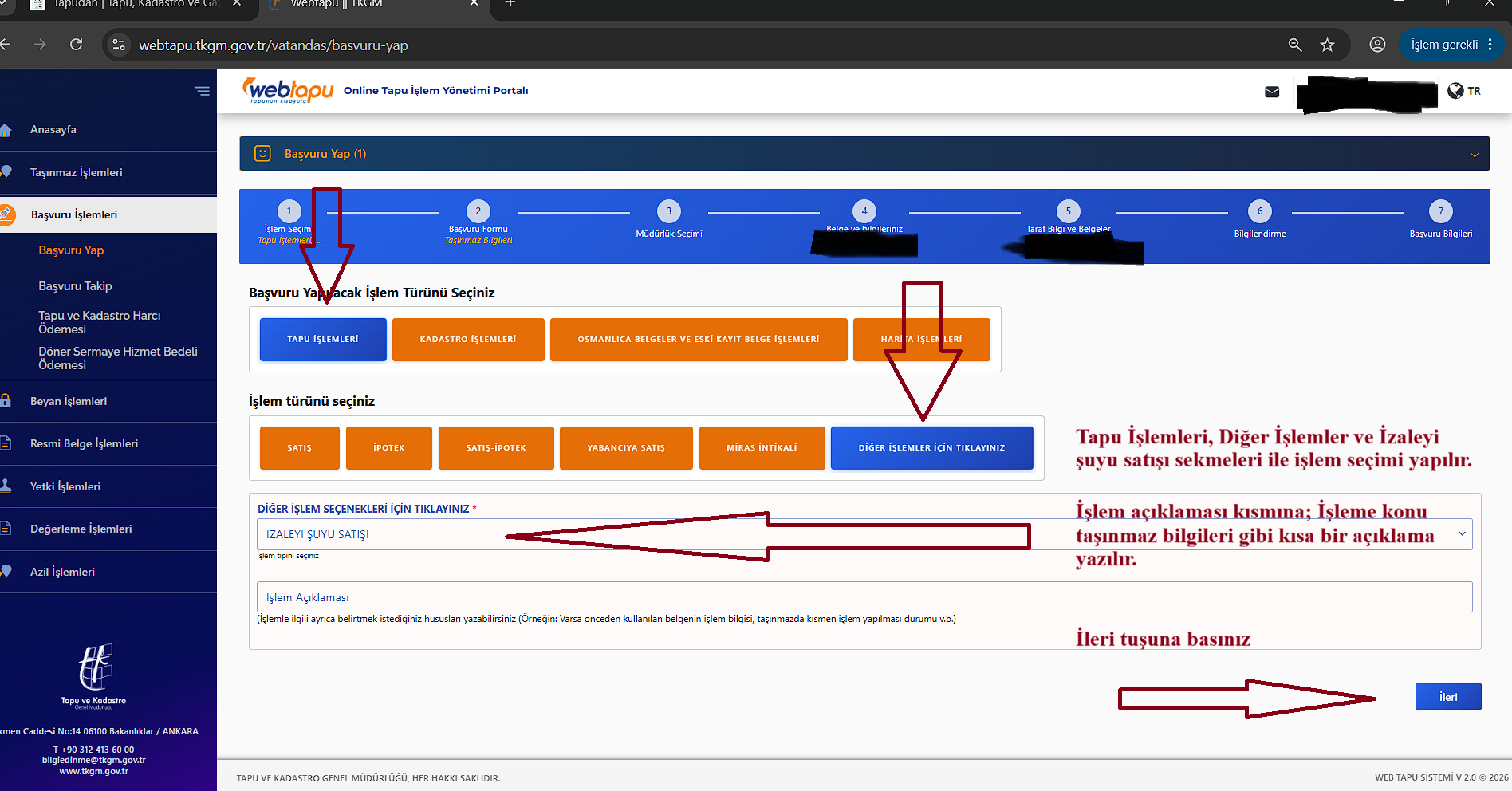This screenshot has height=791, width=1512.
Task: Open Başvuru Takip submenu item
Action: [75, 286]
